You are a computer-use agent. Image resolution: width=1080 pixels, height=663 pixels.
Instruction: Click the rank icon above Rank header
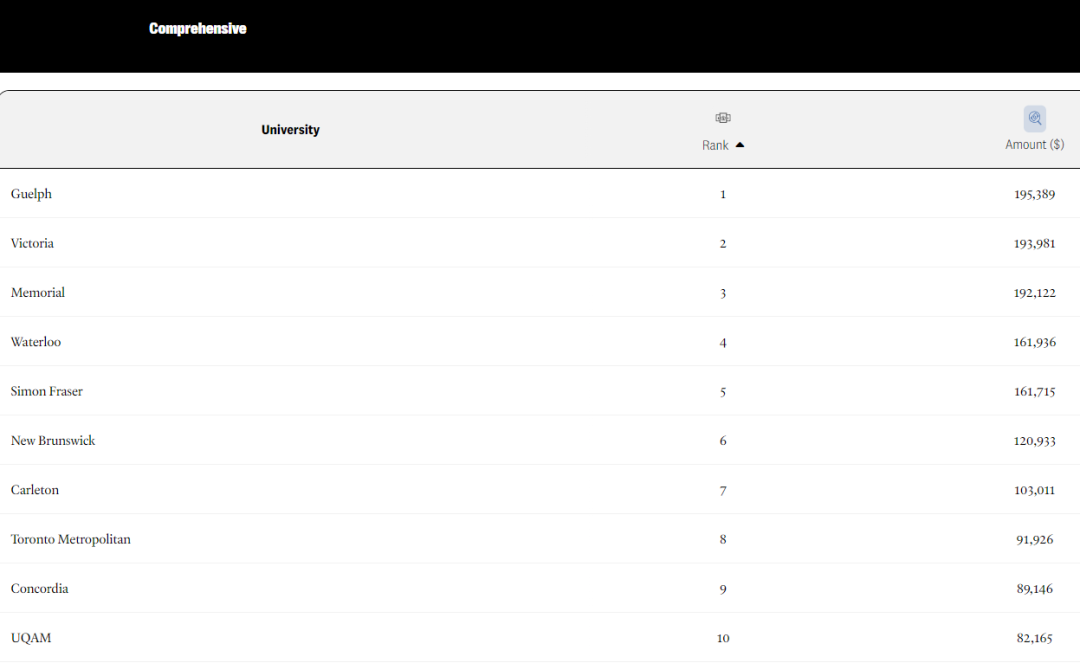[x=723, y=118]
